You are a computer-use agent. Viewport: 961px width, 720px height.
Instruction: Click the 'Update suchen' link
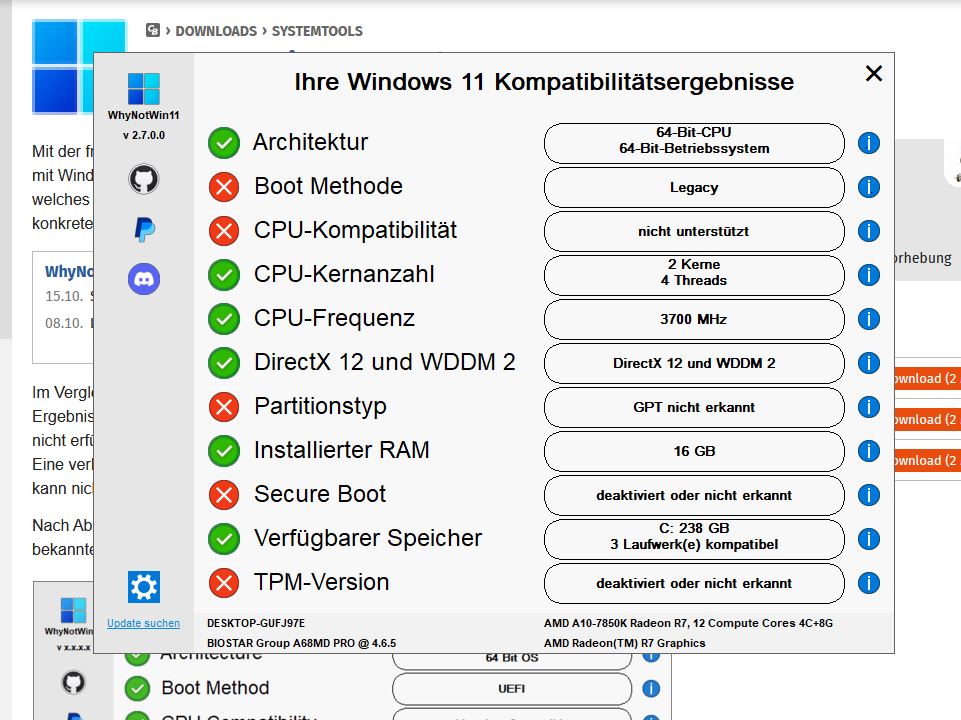pyautogui.click(x=143, y=623)
